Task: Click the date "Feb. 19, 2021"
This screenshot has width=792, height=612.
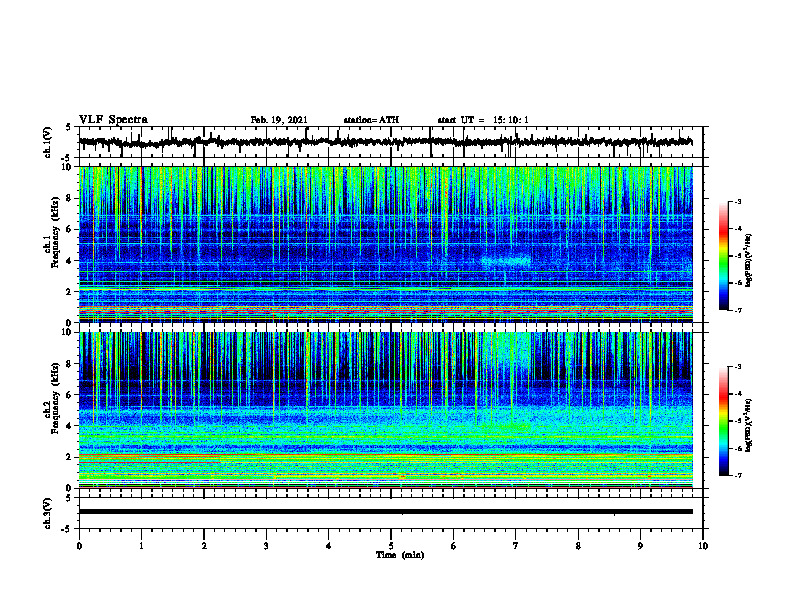Action: [x=279, y=120]
